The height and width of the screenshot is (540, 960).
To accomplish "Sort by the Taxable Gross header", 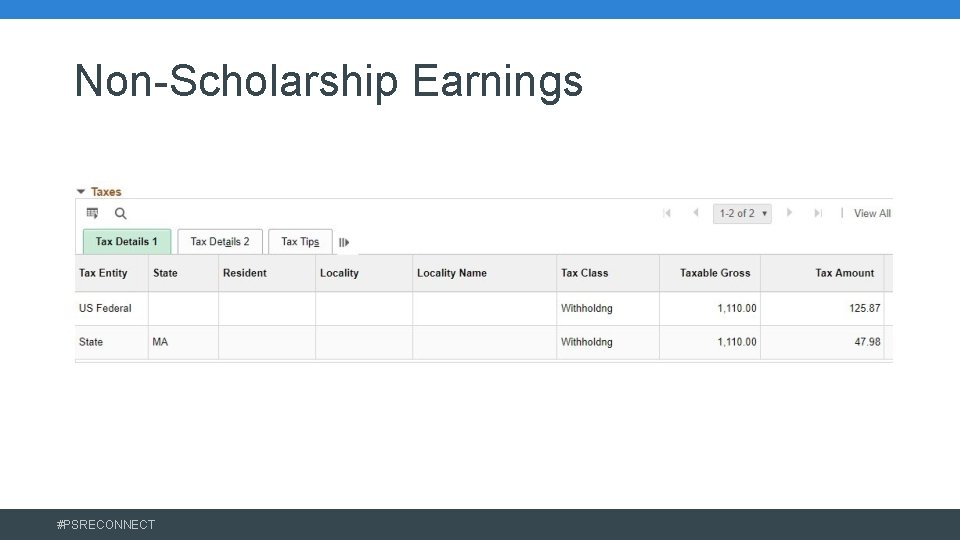I will [x=715, y=273].
